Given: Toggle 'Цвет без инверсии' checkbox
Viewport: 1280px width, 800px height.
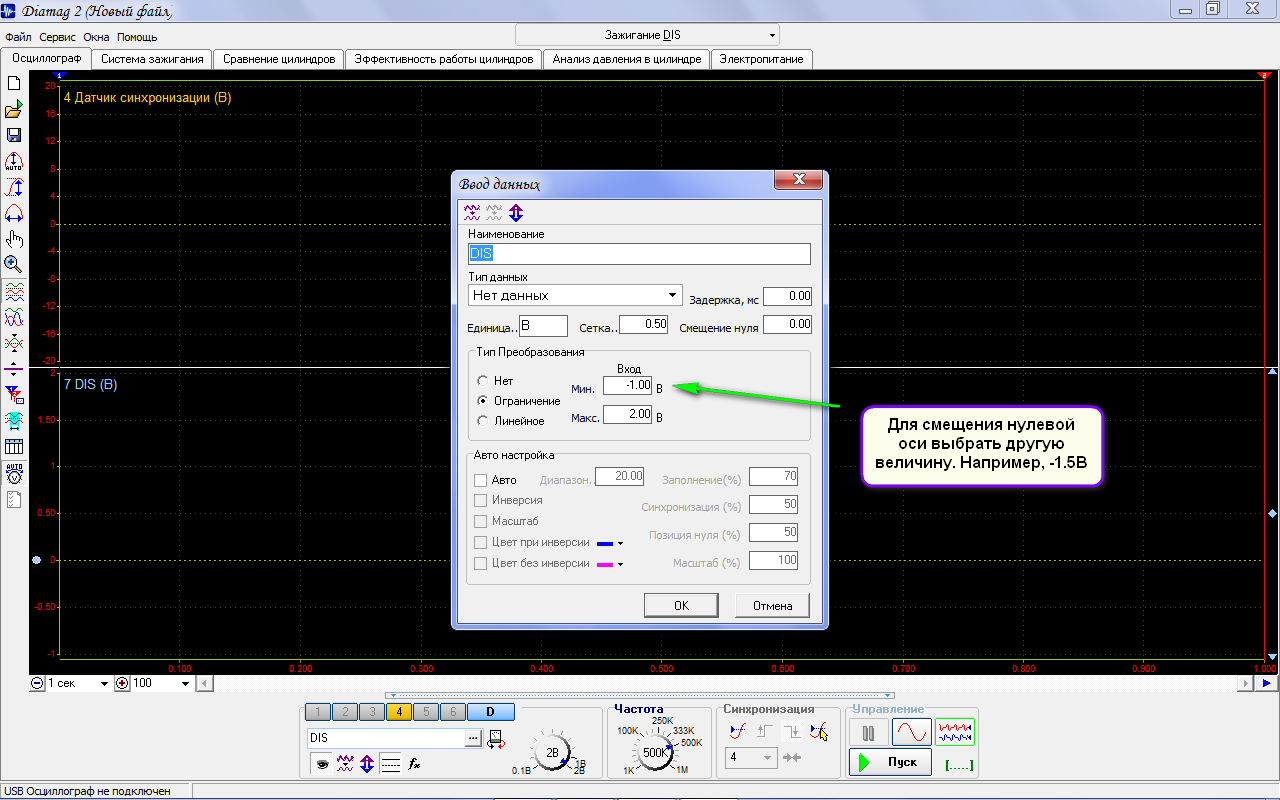Looking at the screenshot, I should [x=480, y=563].
